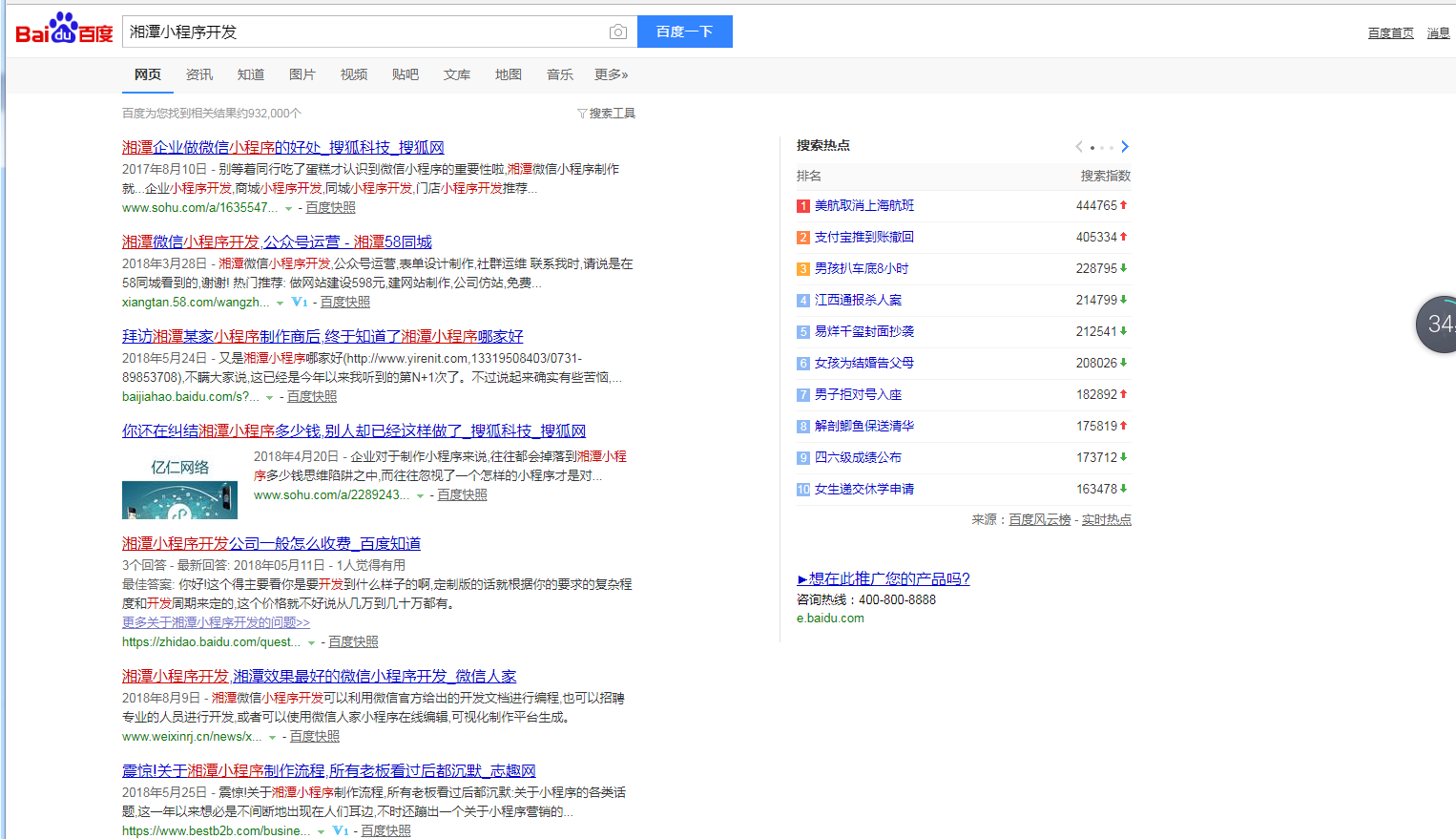Open the 百度首页 link
1456x839 pixels.
(x=1390, y=33)
